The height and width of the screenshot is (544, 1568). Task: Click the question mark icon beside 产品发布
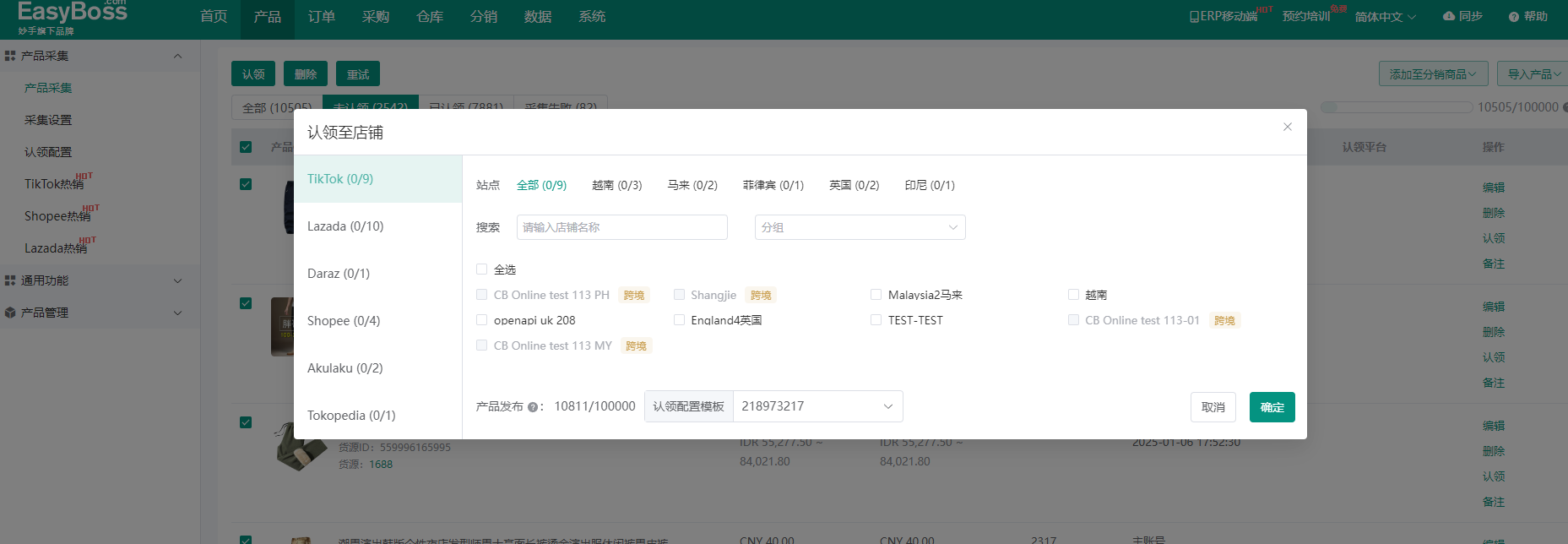click(x=533, y=407)
